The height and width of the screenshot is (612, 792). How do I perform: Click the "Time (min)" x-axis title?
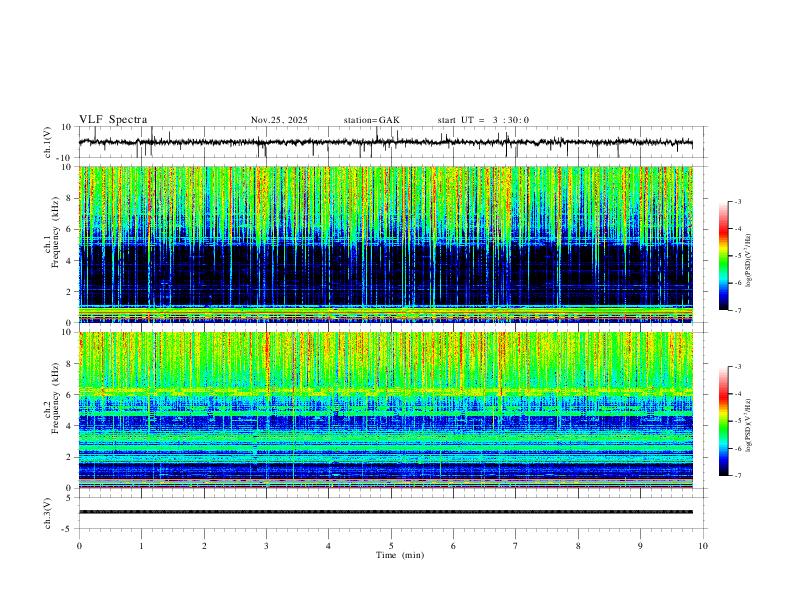point(400,555)
